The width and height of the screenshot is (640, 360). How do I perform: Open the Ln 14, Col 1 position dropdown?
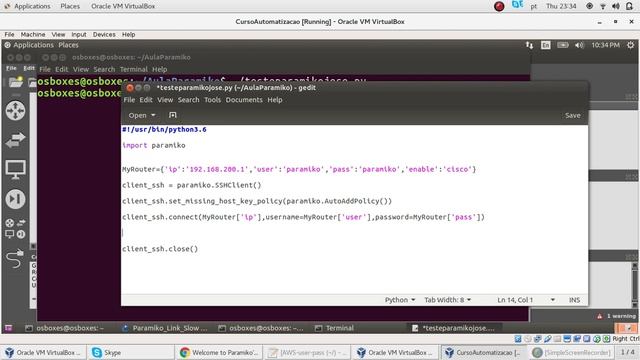click(x=526, y=300)
